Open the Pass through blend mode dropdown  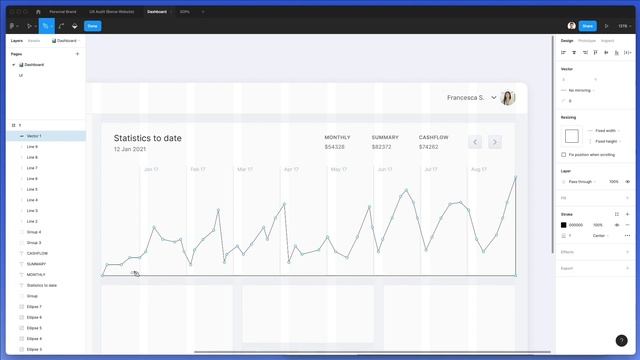point(580,182)
